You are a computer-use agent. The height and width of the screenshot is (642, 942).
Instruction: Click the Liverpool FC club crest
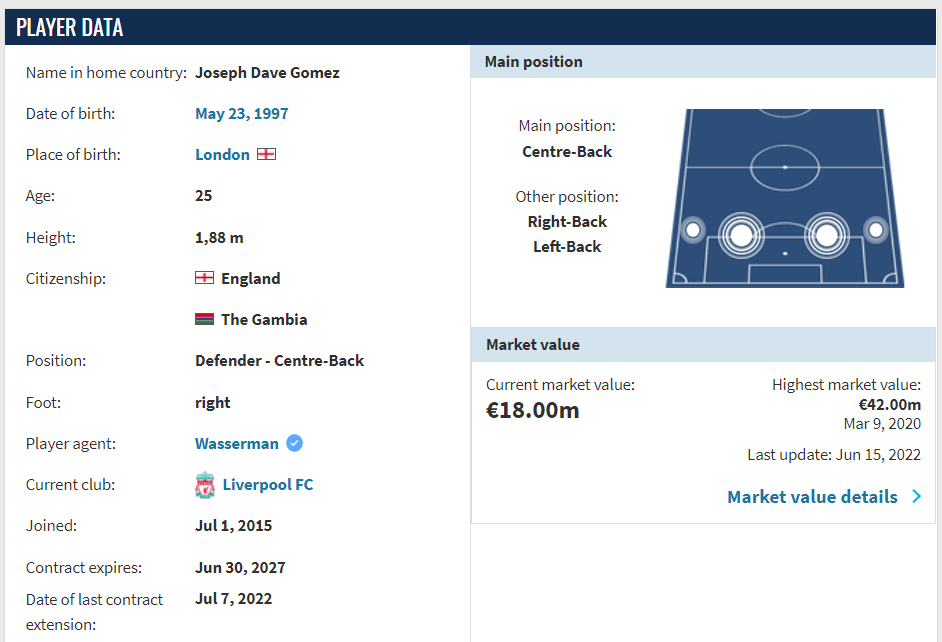pyautogui.click(x=205, y=485)
